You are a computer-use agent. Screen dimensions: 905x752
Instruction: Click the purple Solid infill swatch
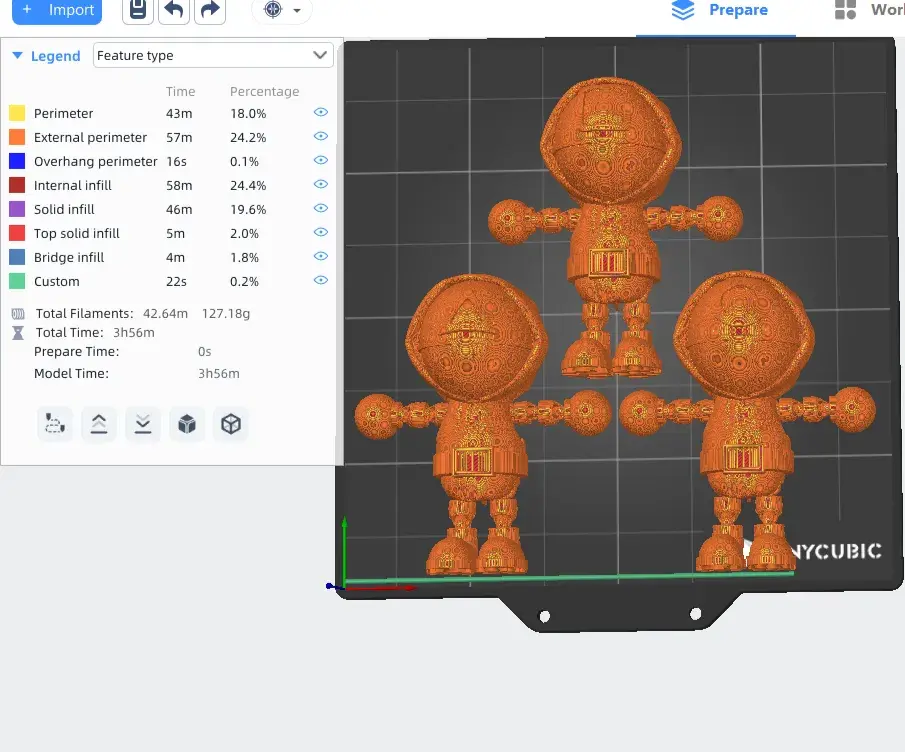click(17, 209)
